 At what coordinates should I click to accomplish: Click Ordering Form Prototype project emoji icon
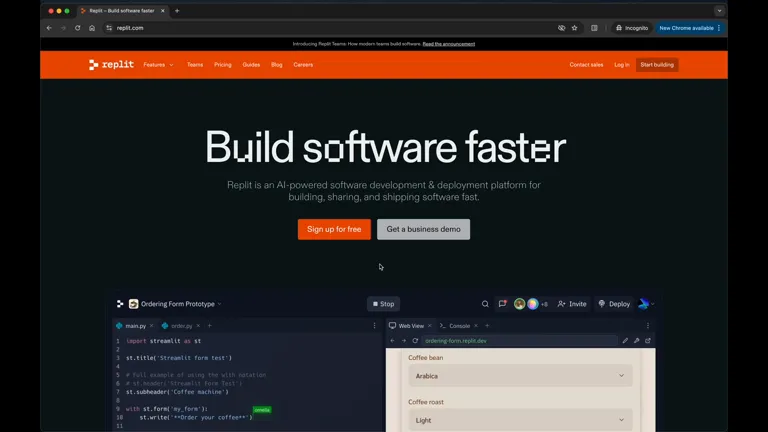coord(133,304)
